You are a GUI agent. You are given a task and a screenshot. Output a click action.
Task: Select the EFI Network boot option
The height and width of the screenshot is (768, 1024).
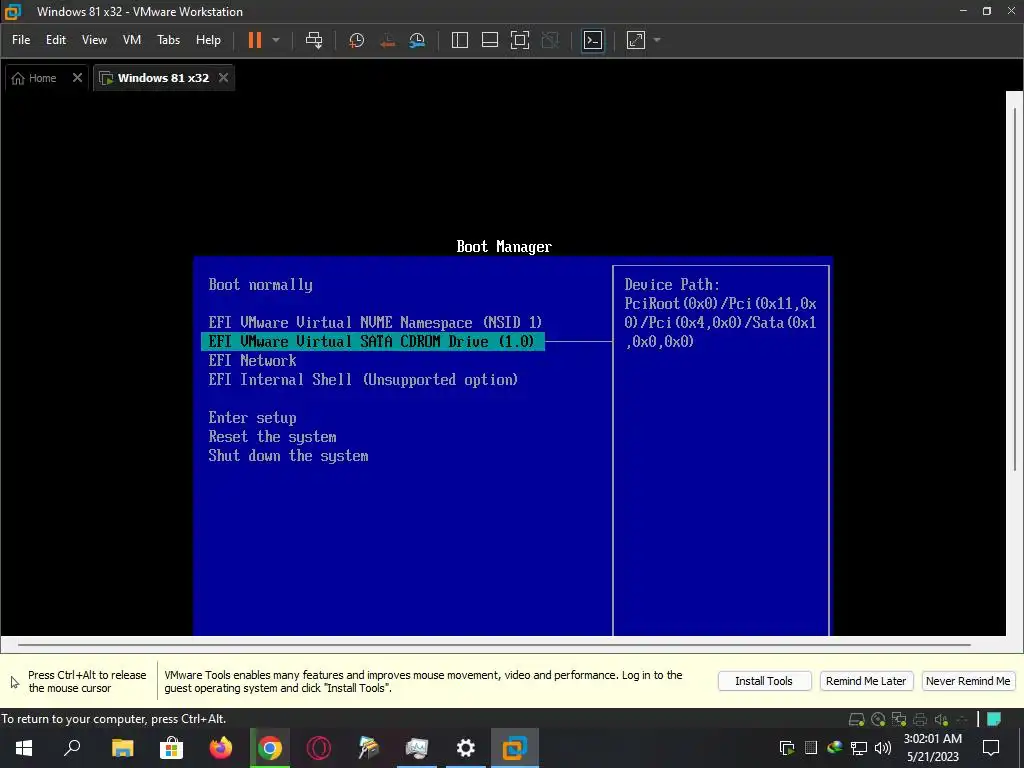253,360
